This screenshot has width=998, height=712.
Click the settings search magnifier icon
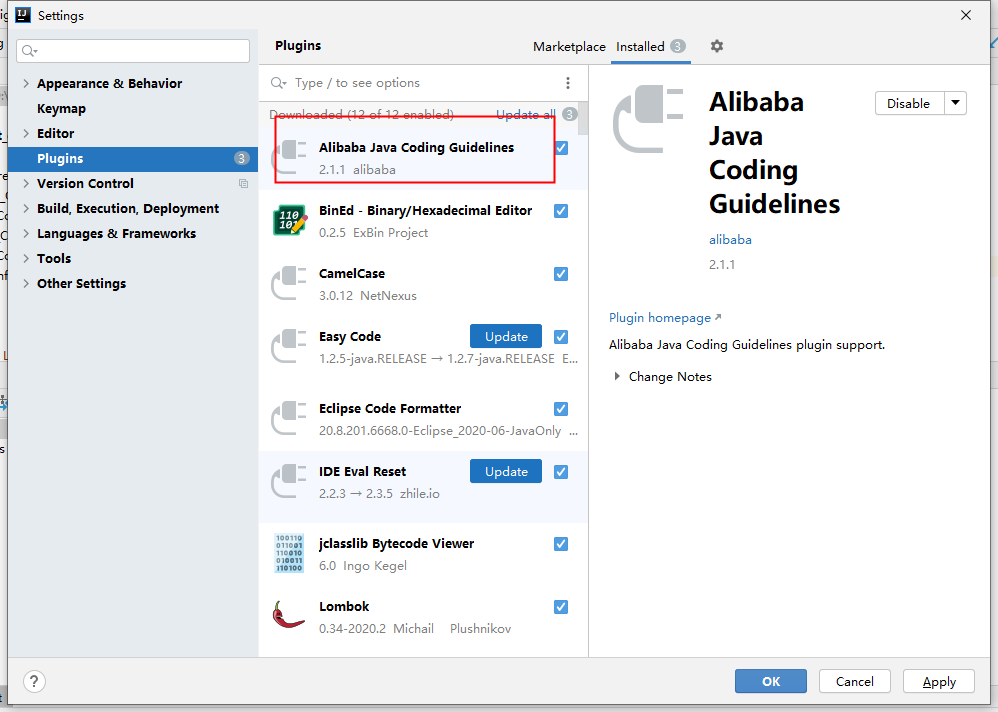point(29,51)
